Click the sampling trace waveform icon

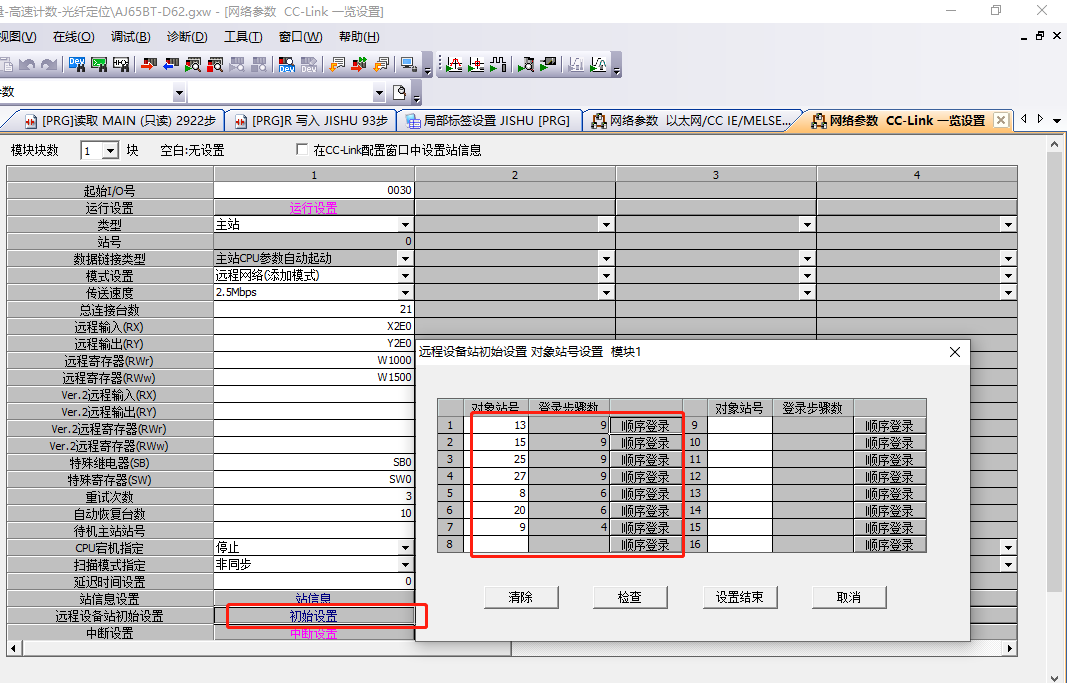tap(498, 65)
